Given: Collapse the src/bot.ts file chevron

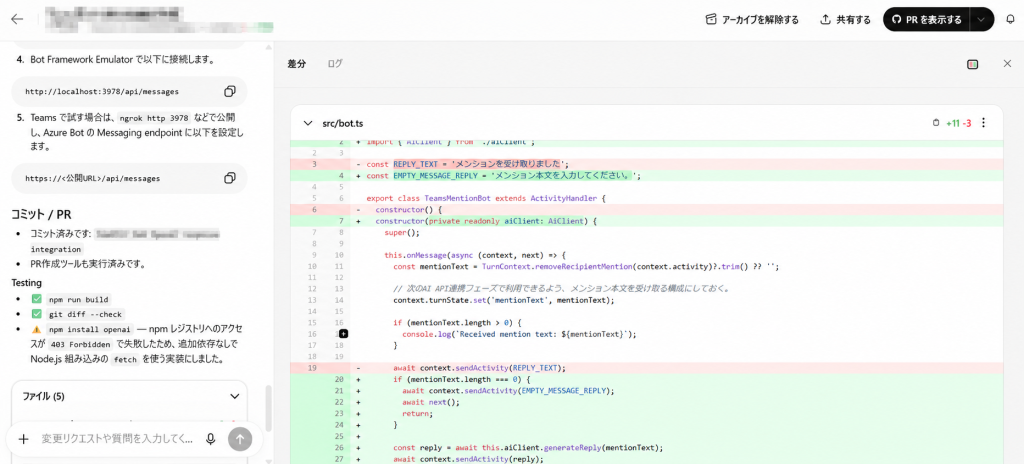Looking at the screenshot, I should click(308, 123).
